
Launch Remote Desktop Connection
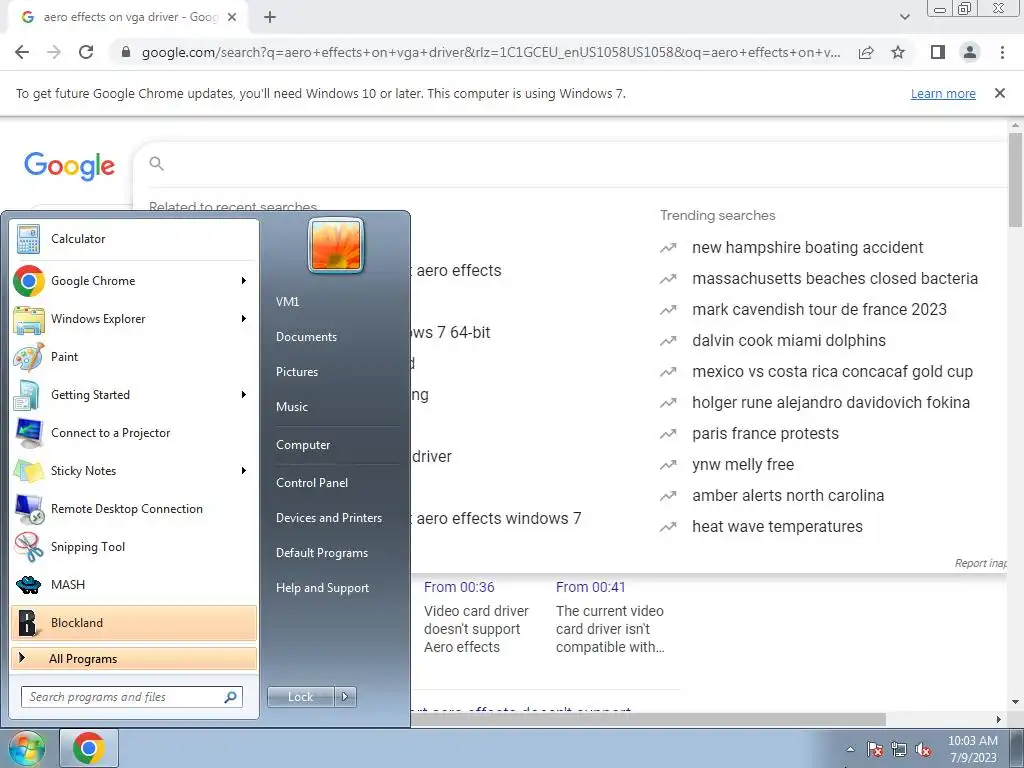coord(134,508)
